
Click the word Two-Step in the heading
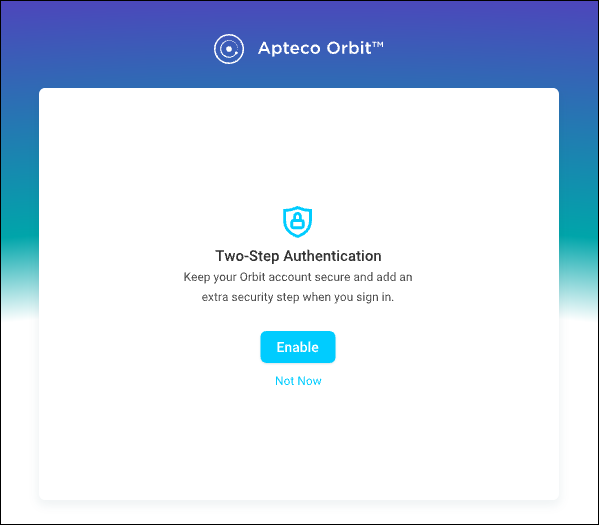click(247, 256)
